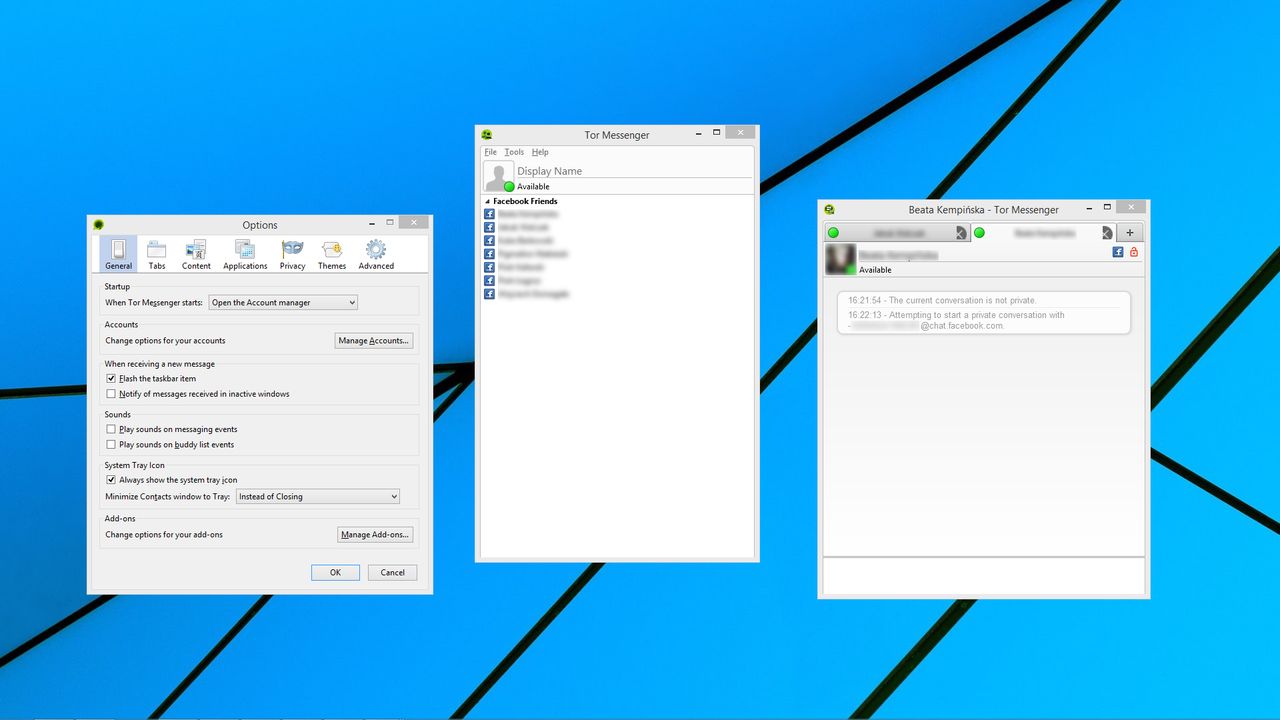
Task: Click the Options window title bar icon
Action: click(98, 225)
